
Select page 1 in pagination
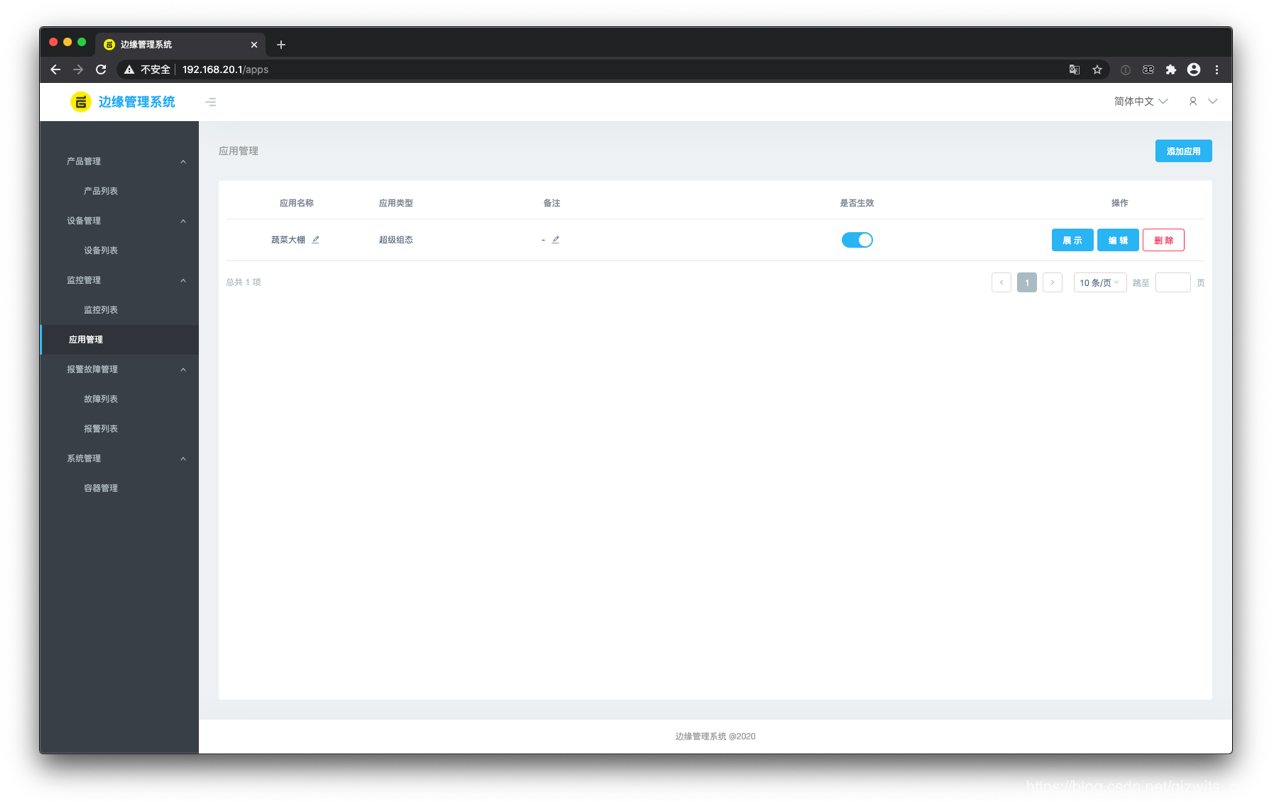(x=1027, y=283)
